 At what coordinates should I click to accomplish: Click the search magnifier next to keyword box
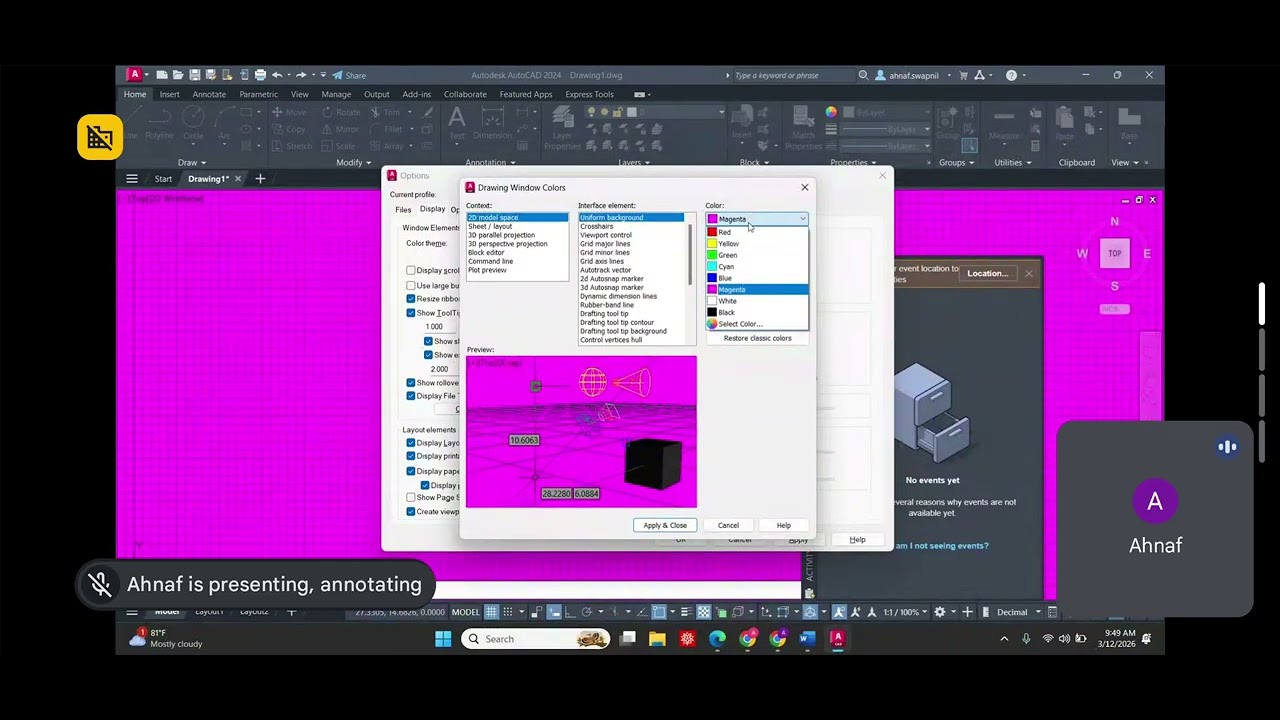coord(863,75)
